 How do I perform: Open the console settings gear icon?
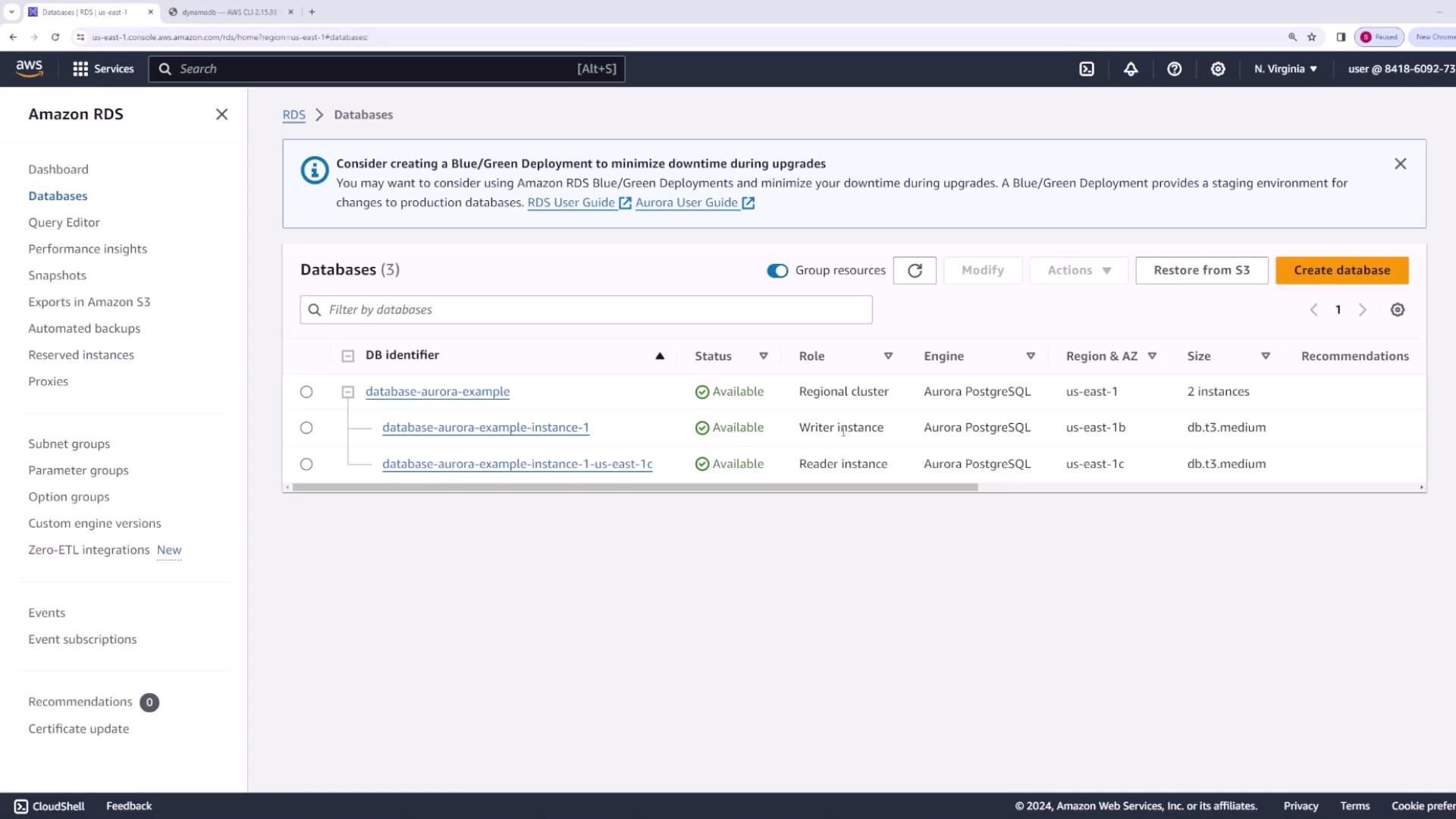[x=1218, y=69]
